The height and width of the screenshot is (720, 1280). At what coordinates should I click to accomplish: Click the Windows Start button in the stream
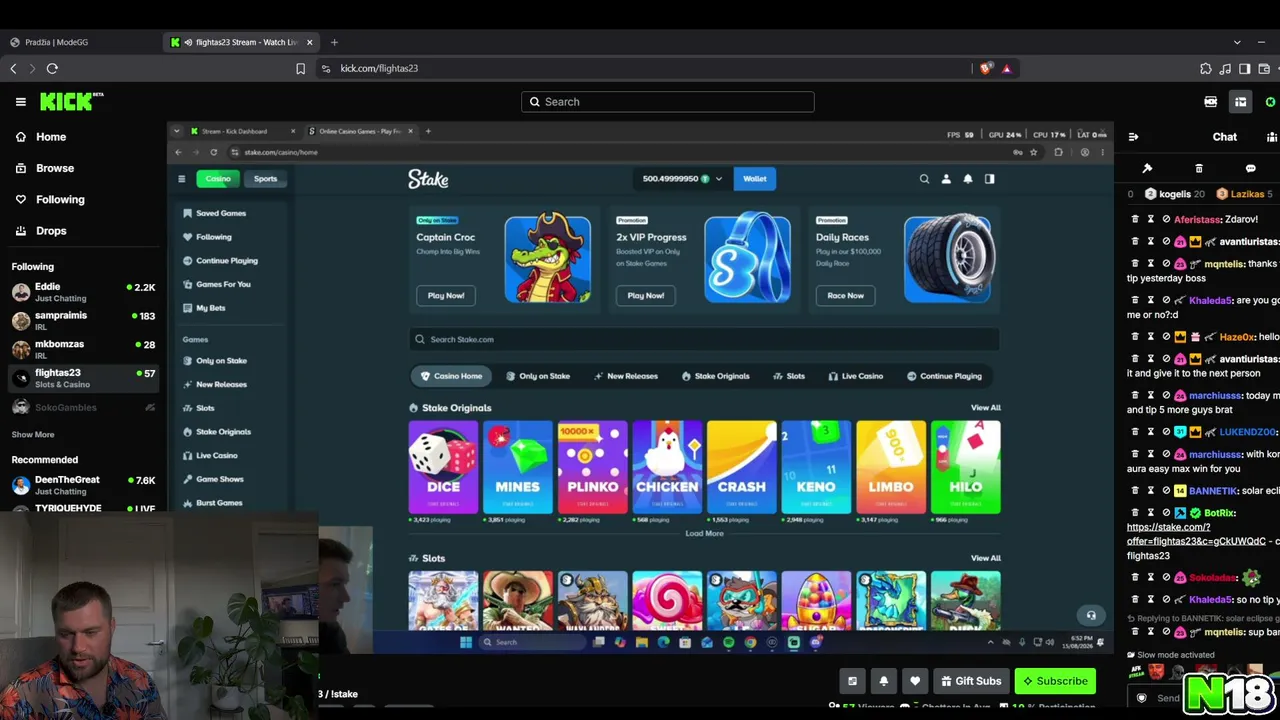coord(465,642)
